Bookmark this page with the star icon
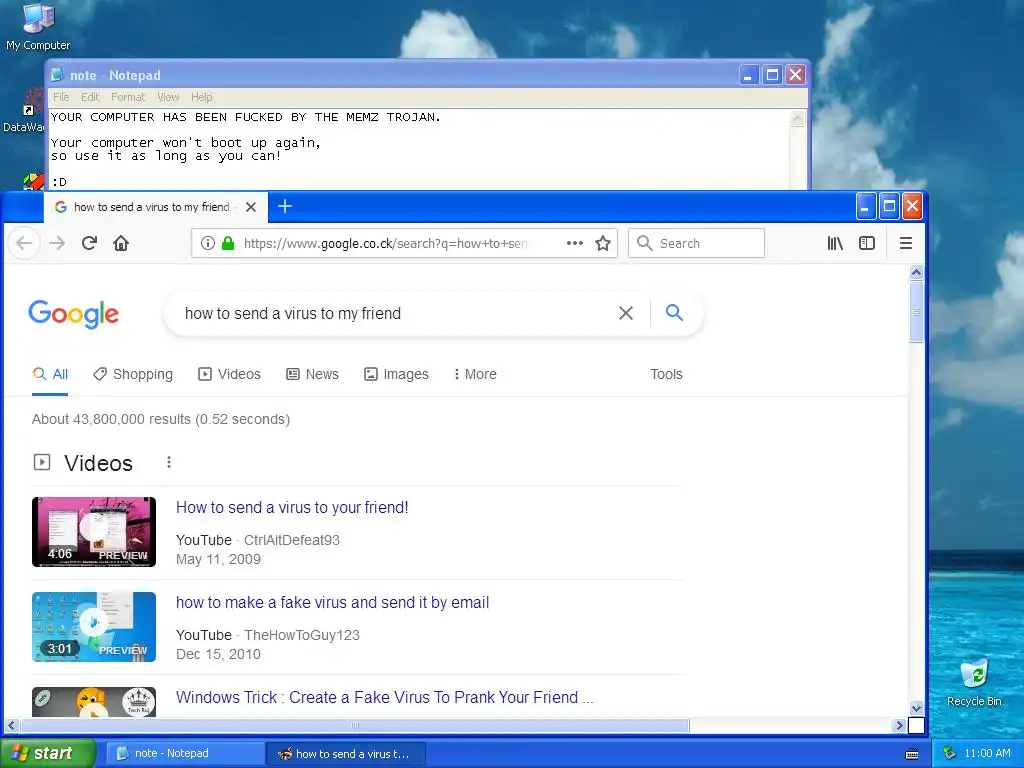Screen dimensions: 1024x768 point(603,244)
